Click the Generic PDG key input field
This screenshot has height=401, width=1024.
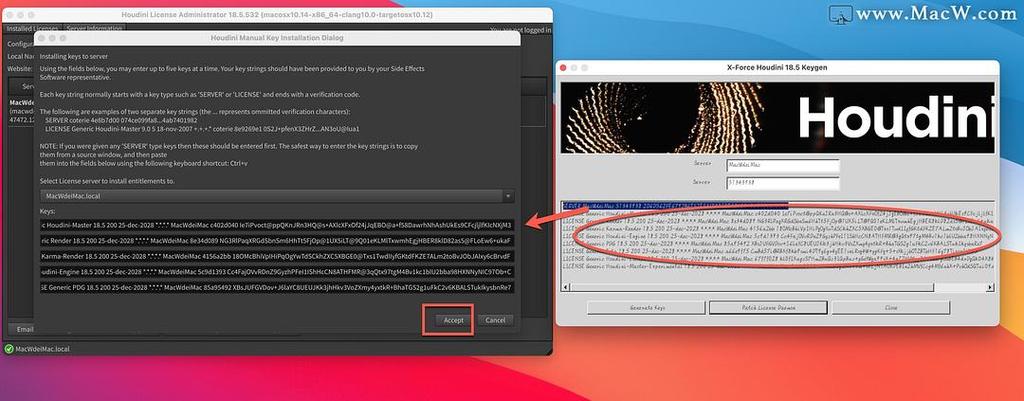point(277,287)
